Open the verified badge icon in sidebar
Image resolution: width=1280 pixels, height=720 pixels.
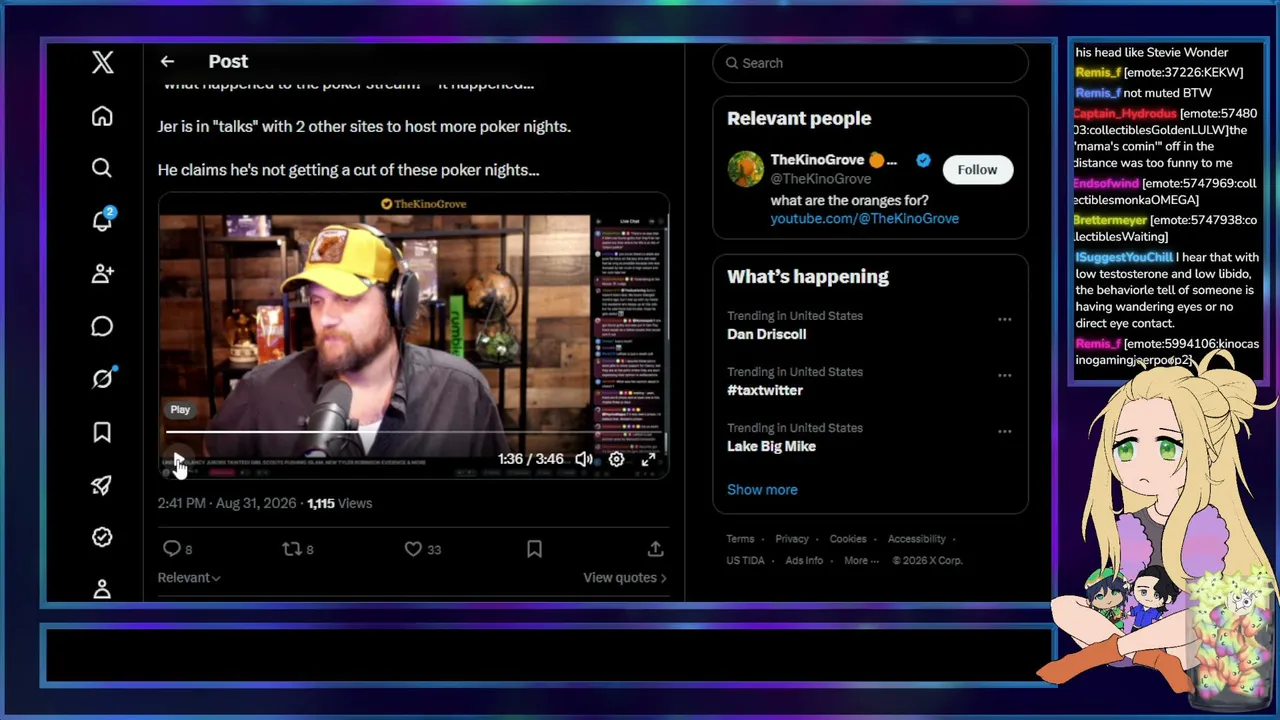pos(102,537)
